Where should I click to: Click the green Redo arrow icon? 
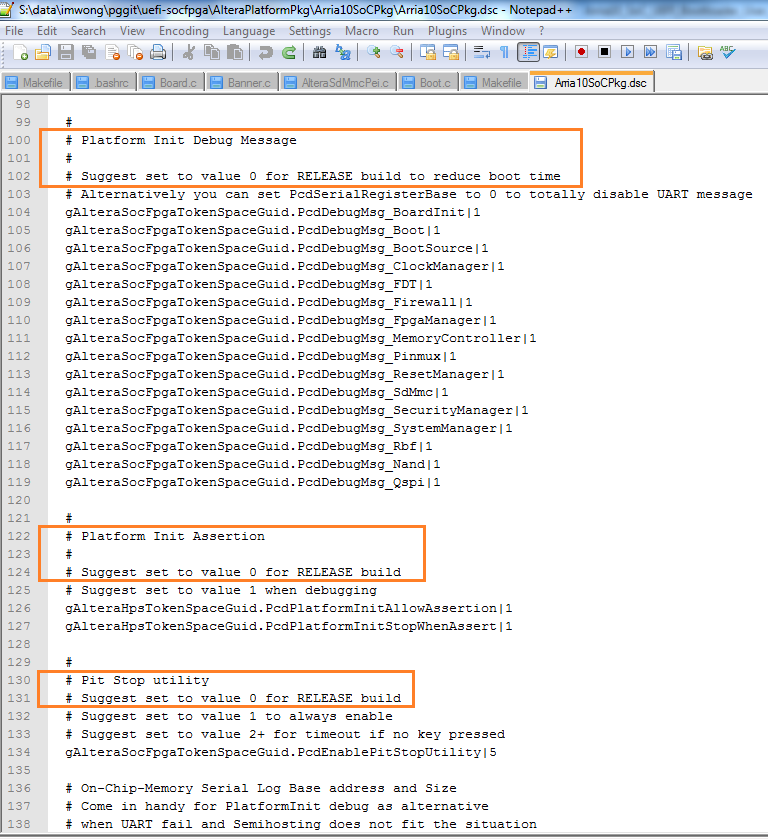click(289, 52)
